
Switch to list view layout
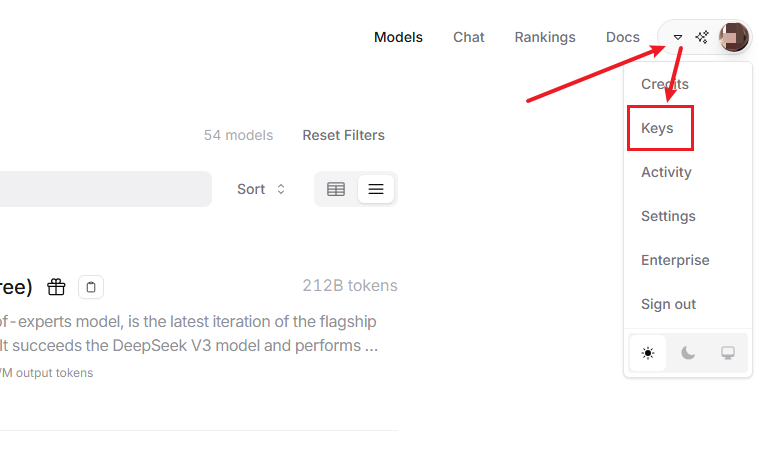376,189
